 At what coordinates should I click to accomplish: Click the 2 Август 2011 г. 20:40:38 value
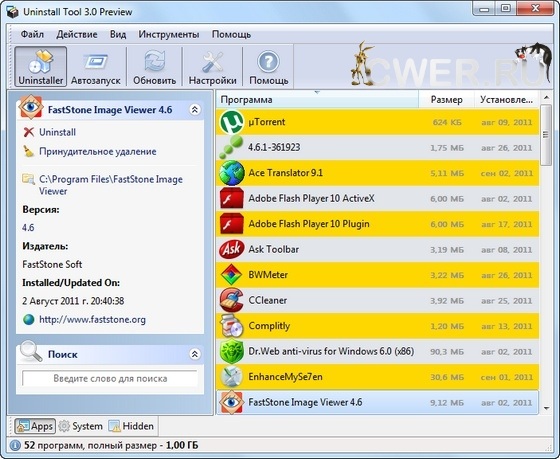point(73,301)
